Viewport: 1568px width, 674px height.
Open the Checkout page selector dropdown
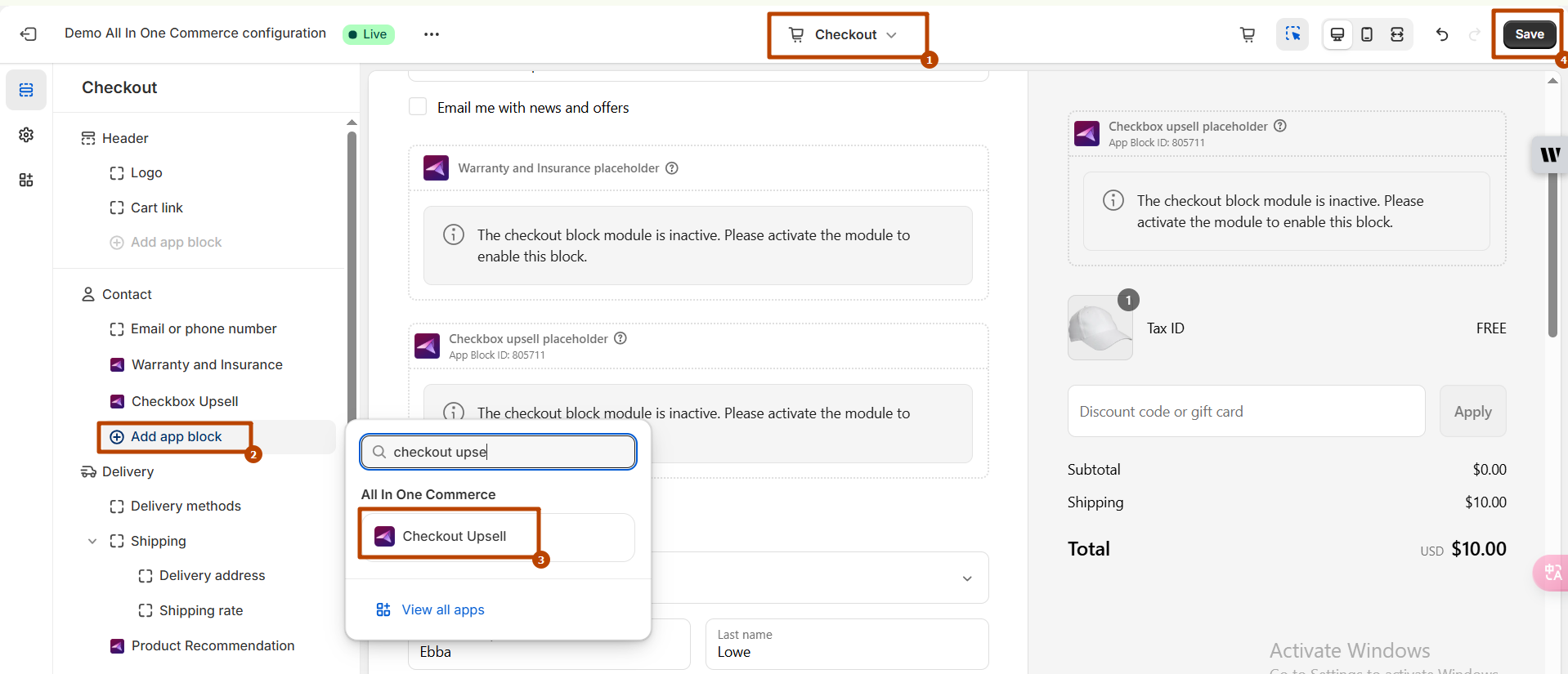pos(847,35)
